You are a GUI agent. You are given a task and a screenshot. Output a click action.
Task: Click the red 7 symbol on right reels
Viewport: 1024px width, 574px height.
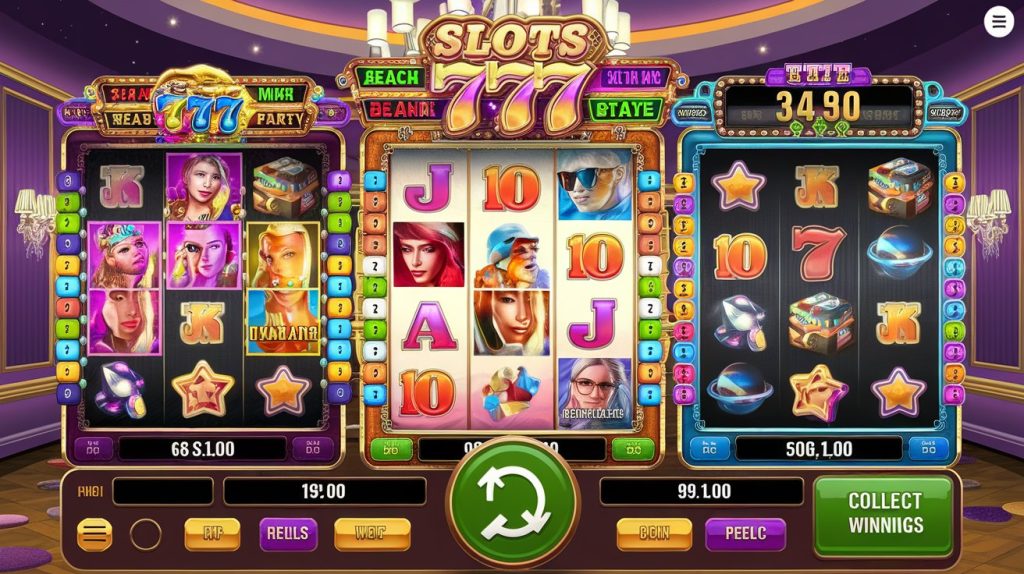coord(817,254)
